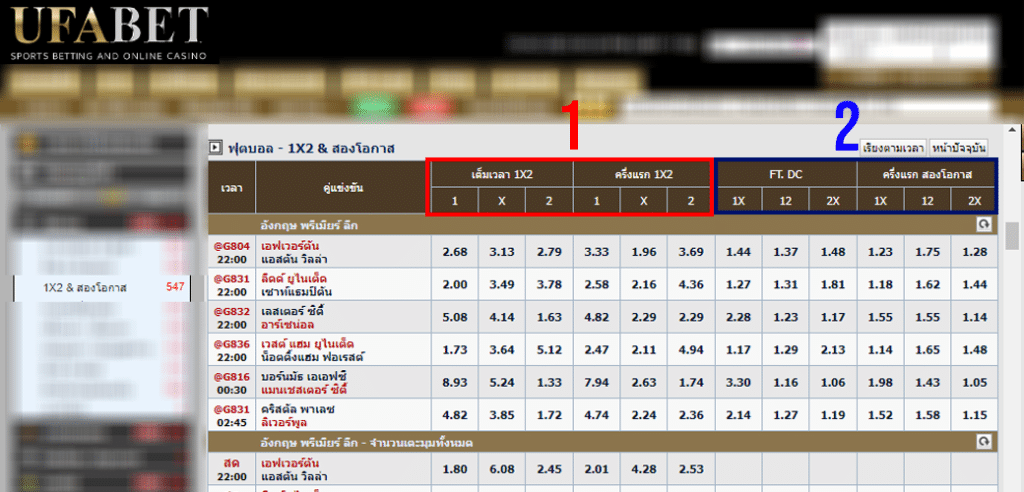
Task: Pick odds 3.78 in ลีดส์ ยูไนเต็ด row
Action: (x=549, y=285)
